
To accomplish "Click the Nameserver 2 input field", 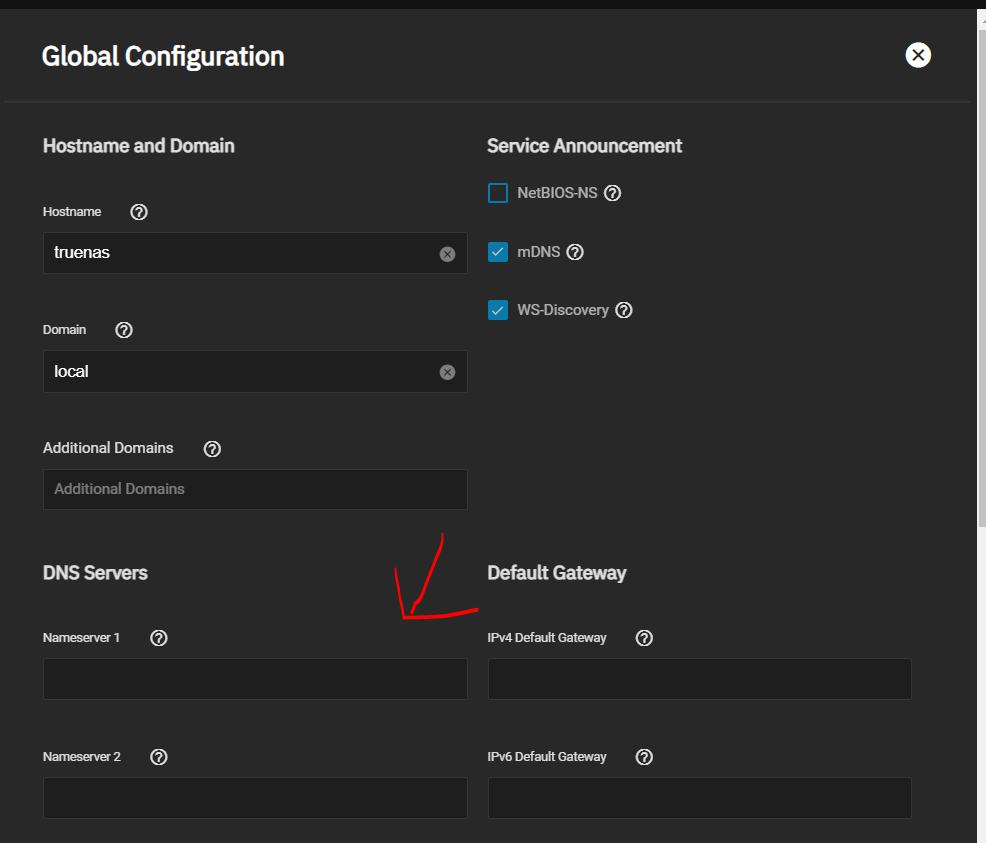I will click(x=255, y=798).
